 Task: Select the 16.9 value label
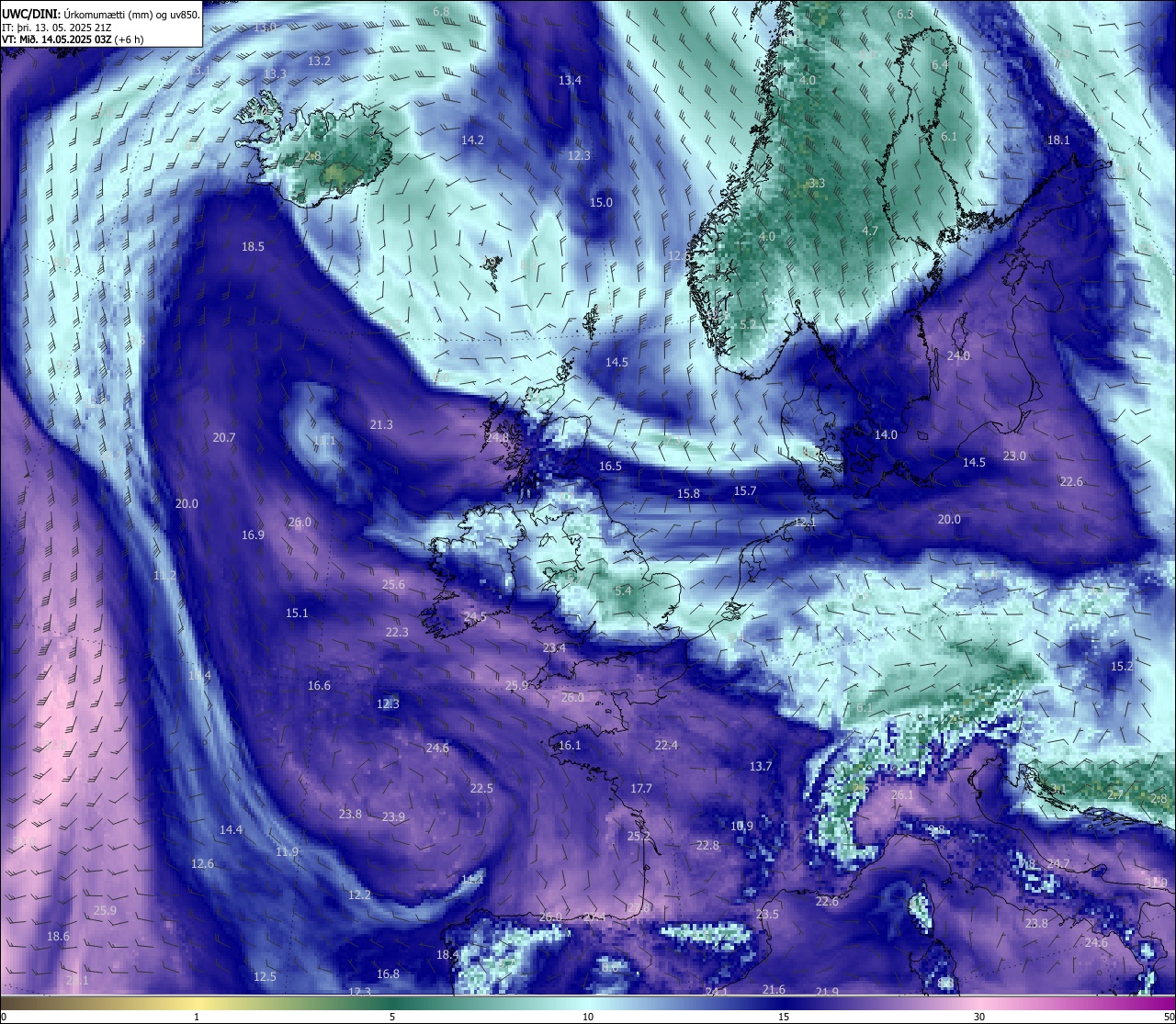253,535
